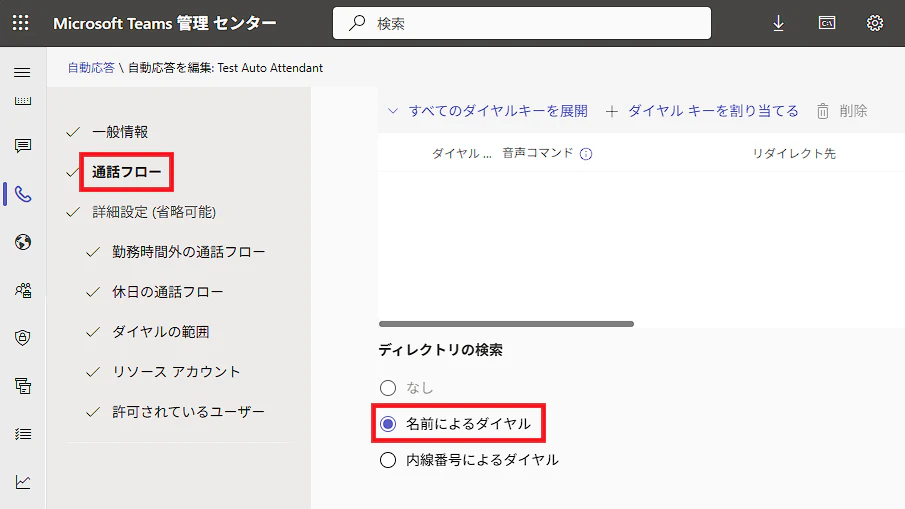Image resolution: width=905 pixels, height=509 pixels.
Task: Click info icon next to 音声コマンド
Action: [586, 154]
